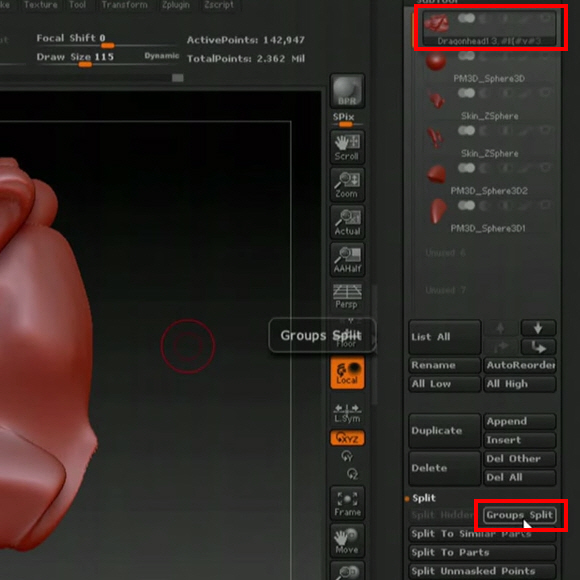Toggle L.Sym local symmetry
Viewport: 580px width, 580px height.
click(x=347, y=414)
